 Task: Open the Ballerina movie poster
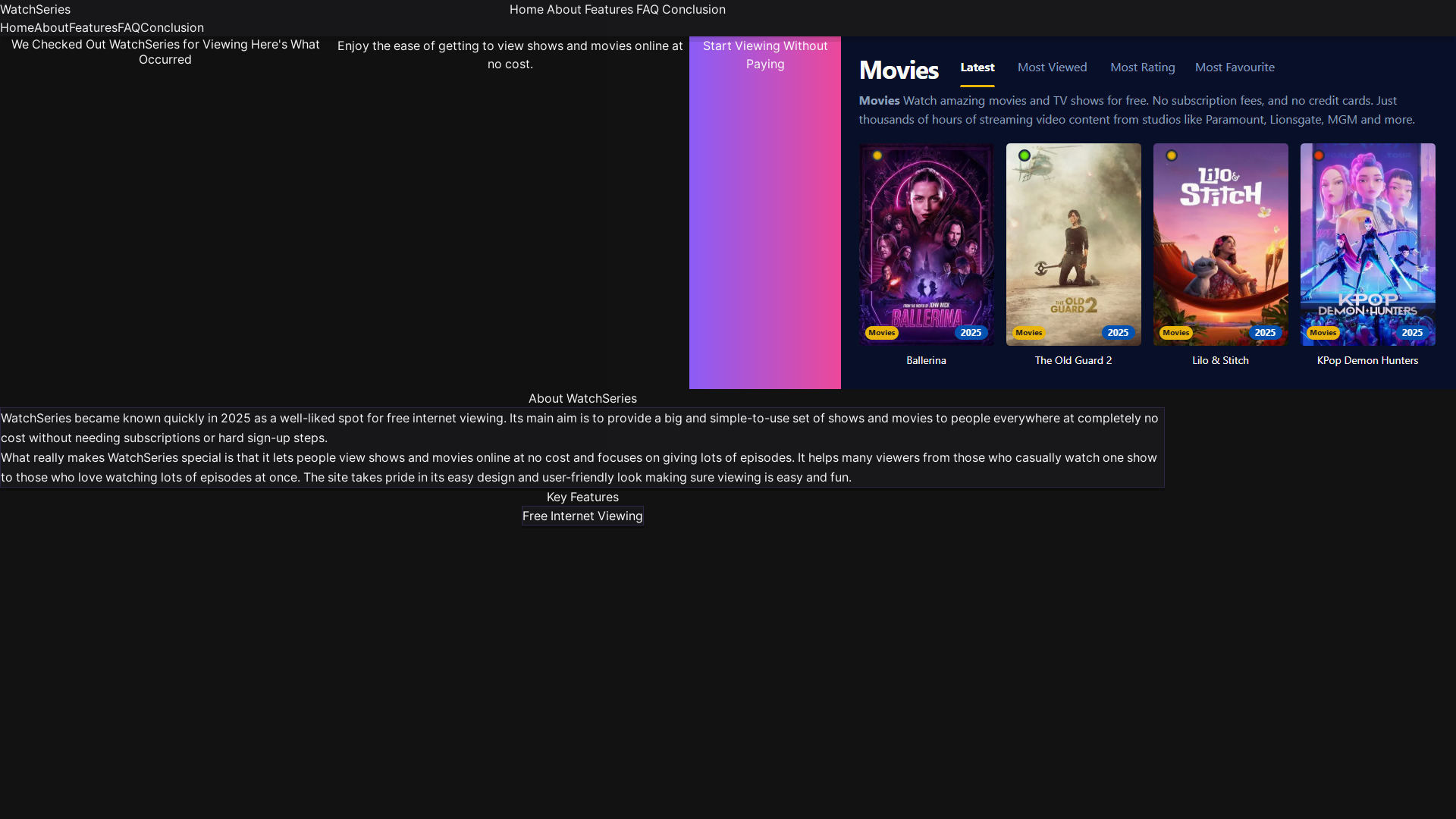coord(926,244)
